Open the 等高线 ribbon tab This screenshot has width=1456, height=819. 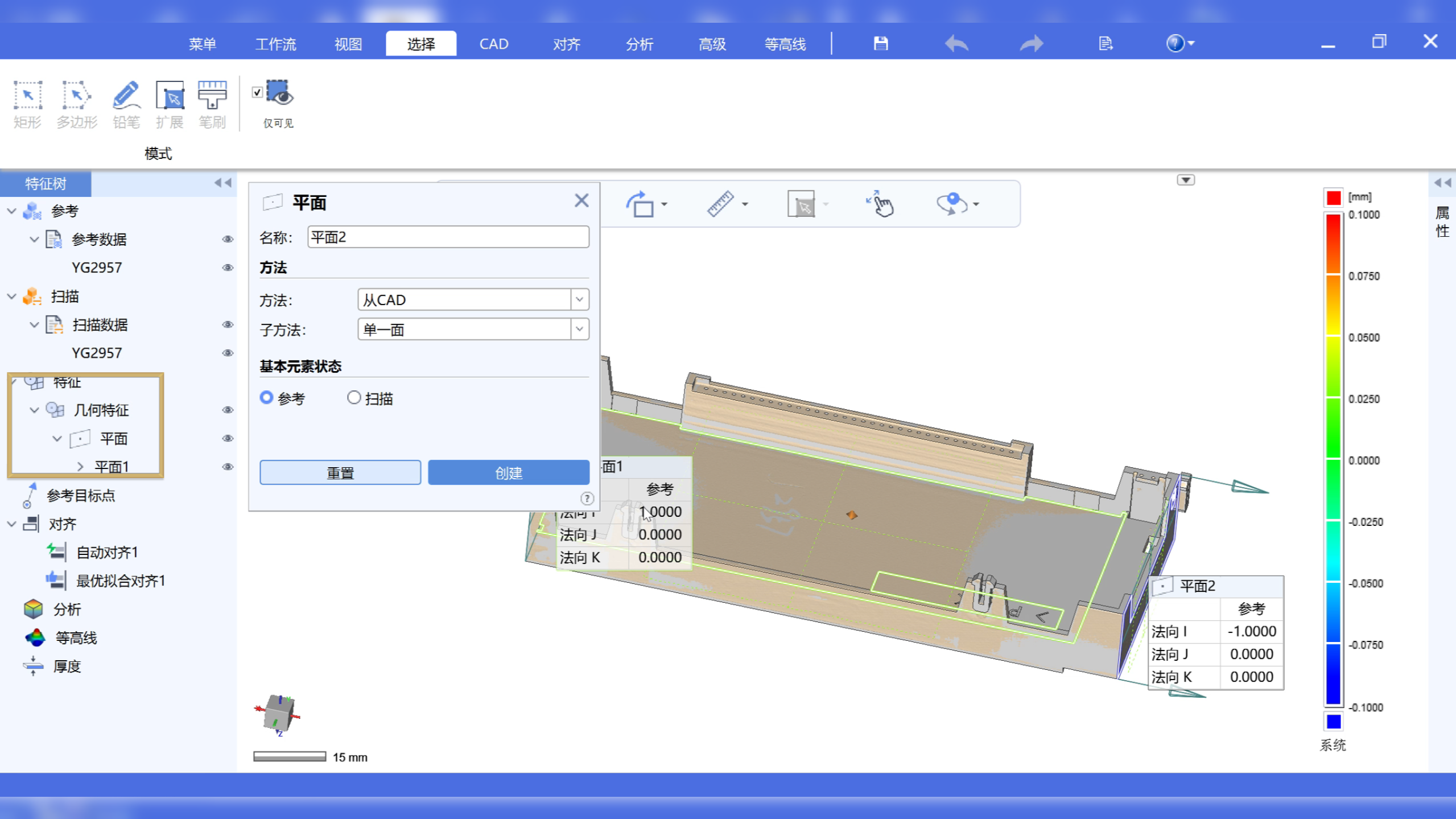pos(785,44)
